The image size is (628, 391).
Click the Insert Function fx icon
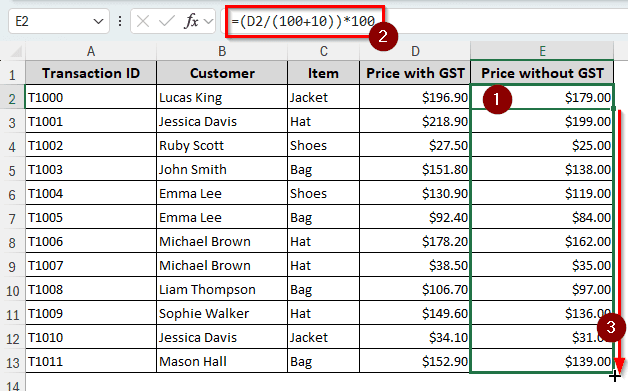tap(191, 21)
